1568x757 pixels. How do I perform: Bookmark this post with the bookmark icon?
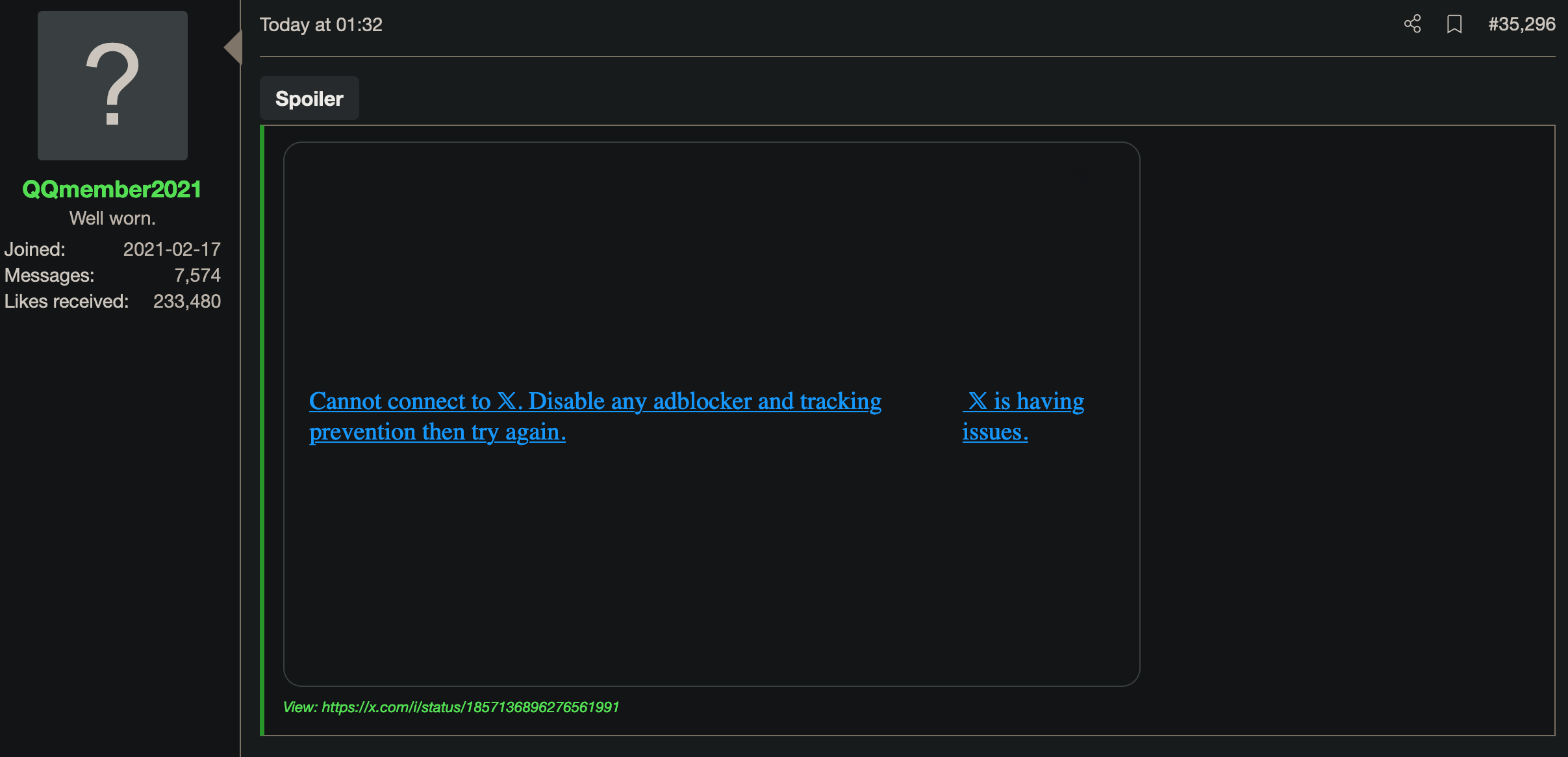(1454, 25)
